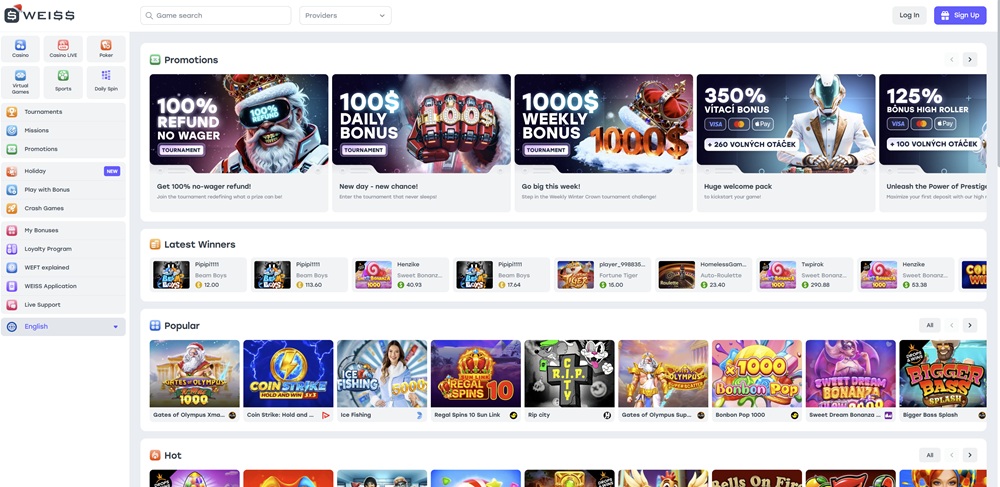Open the Casino category icon
Viewport: 1000px width, 487px height.
(x=20, y=48)
